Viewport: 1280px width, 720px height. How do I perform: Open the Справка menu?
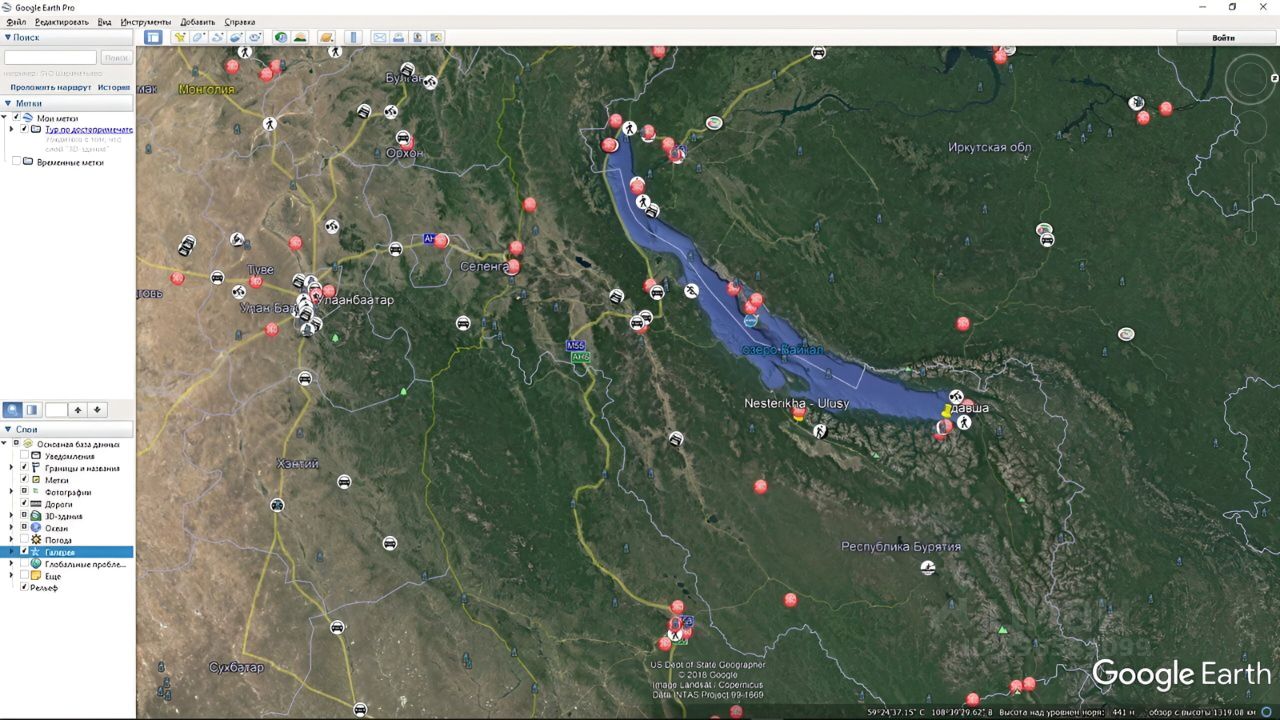pos(240,22)
